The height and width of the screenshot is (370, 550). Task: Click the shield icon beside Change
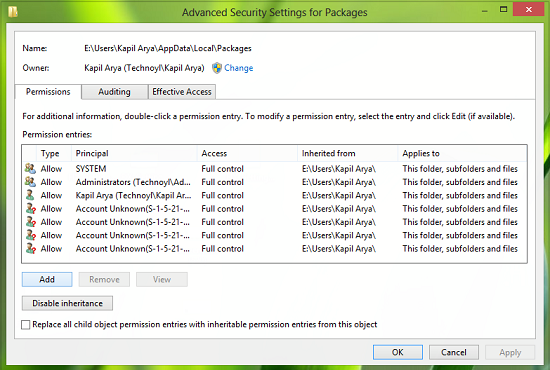pos(217,68)
